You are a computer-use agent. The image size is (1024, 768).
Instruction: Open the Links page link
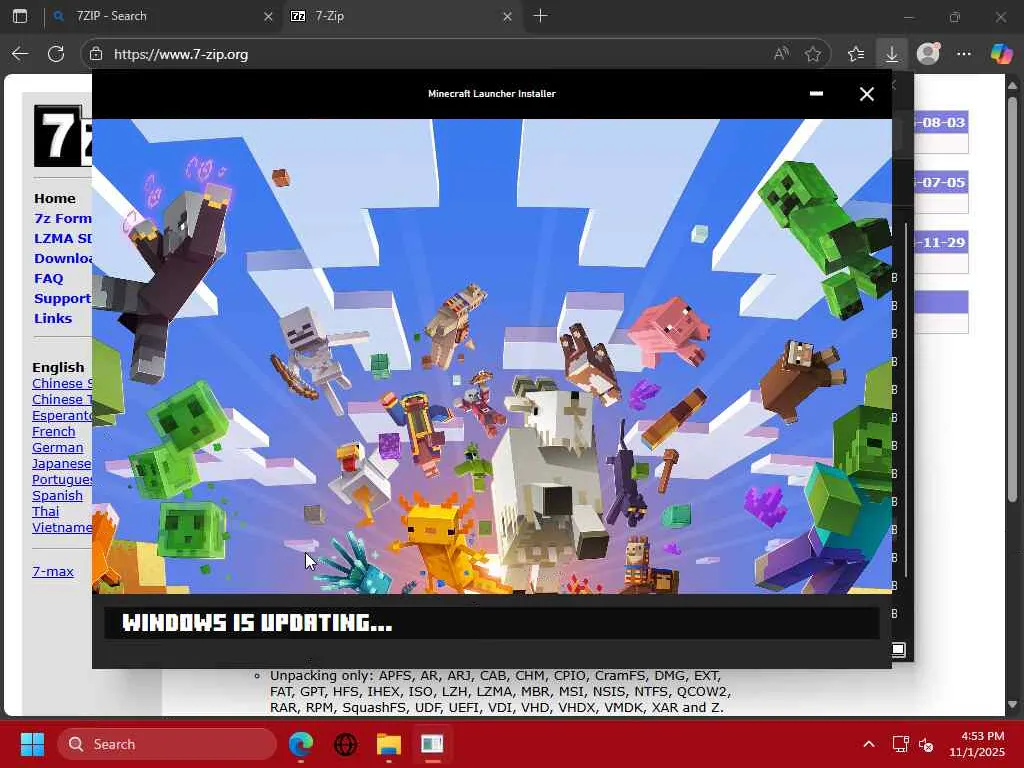click(53, 319)
